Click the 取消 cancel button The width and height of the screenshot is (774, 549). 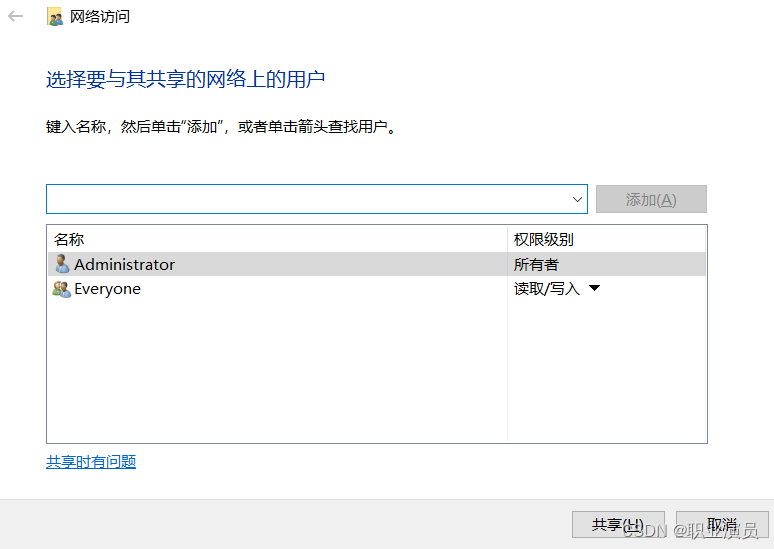point(722,524)
